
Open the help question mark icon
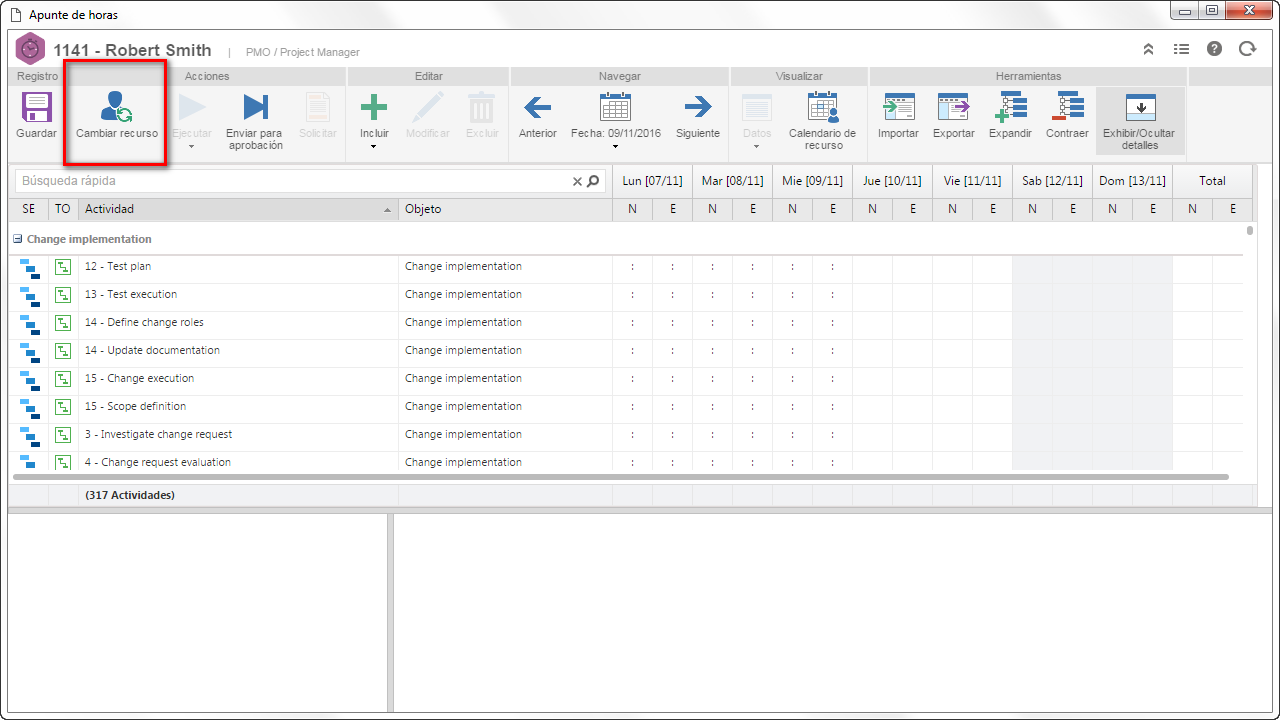pyautogui.click(x=1214, y=49)
